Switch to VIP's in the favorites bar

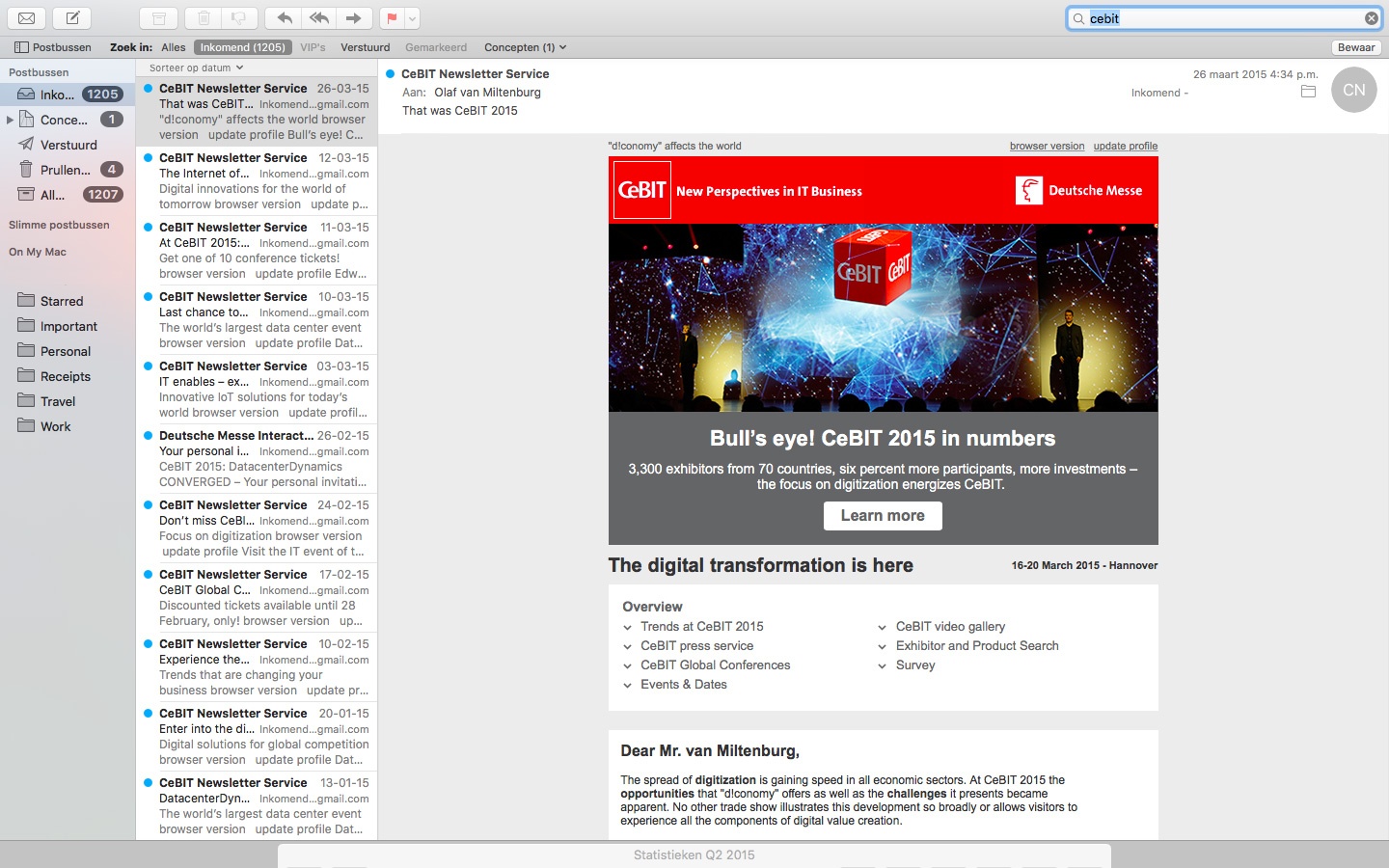click(x=313, y=47)
